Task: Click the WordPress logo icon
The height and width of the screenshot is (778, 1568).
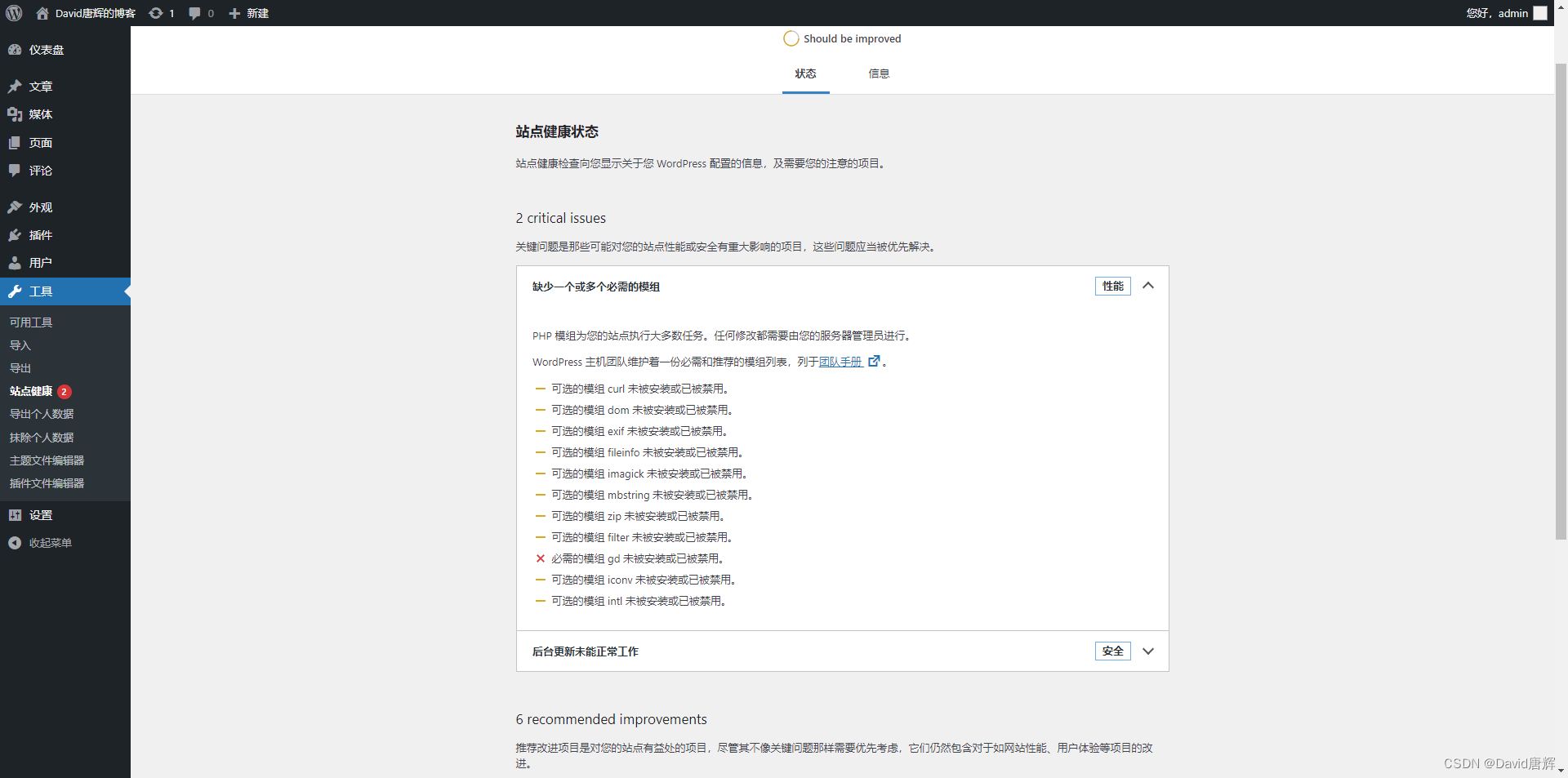Action: click(14, 13)
